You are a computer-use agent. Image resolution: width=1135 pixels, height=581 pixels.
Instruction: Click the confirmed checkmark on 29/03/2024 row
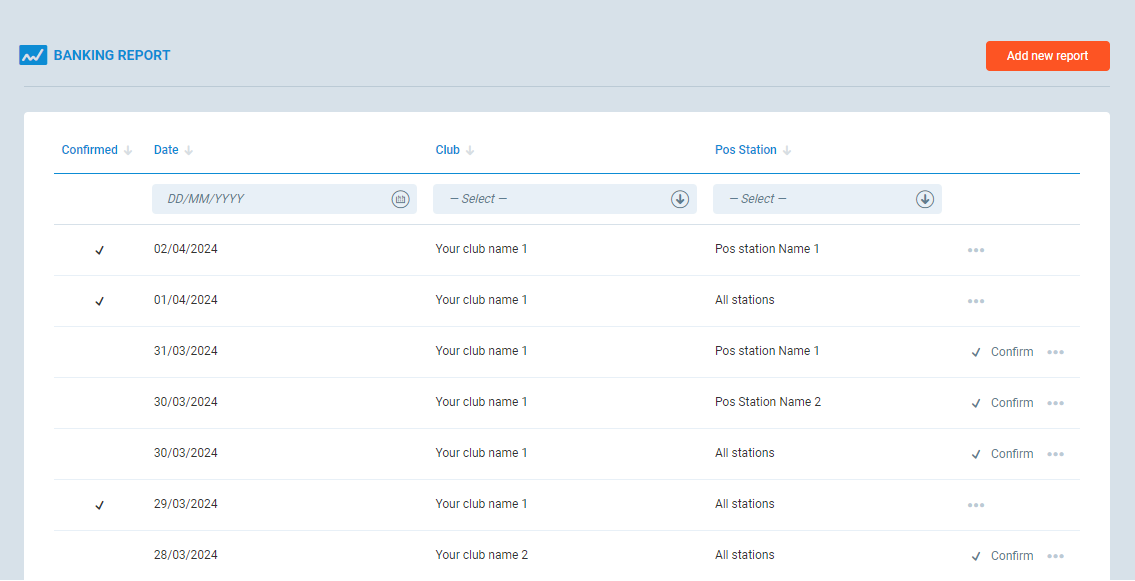99,505
